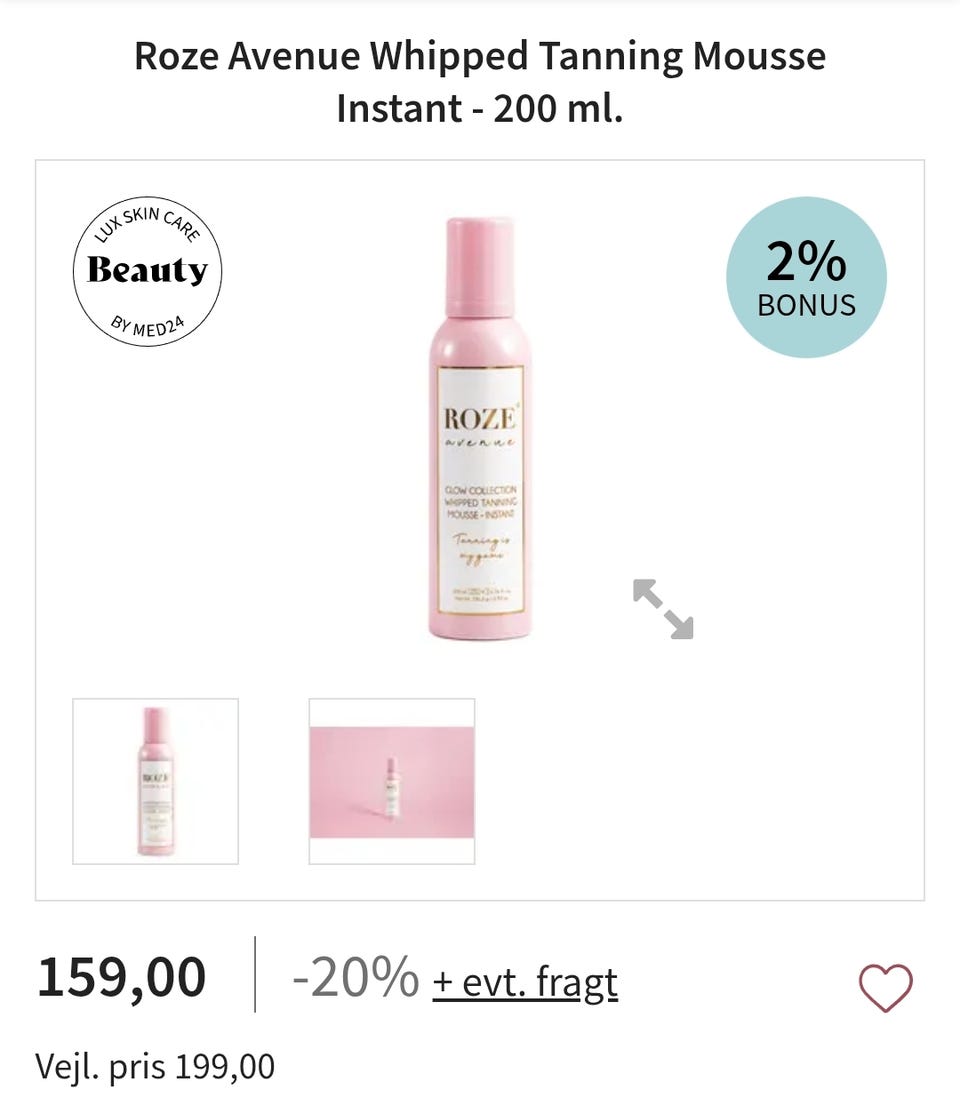960x1098 pixels.
Task: Click the -20% discount label
Action: pyautogui.click(x=356, y=977)
